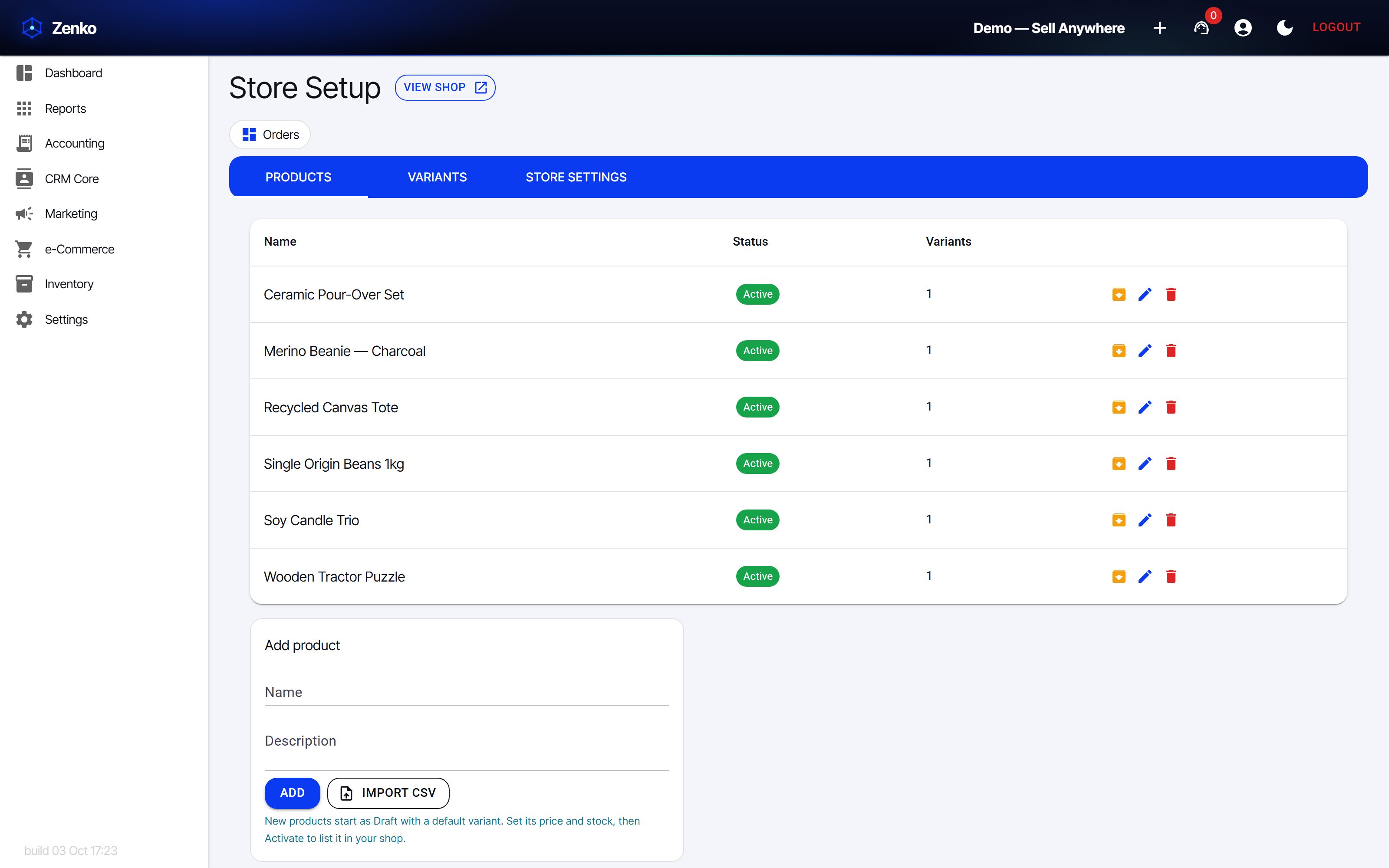Delete Single Origin Beans 1kg
Screen dimensions: 1389x868
pos(1171,463)
